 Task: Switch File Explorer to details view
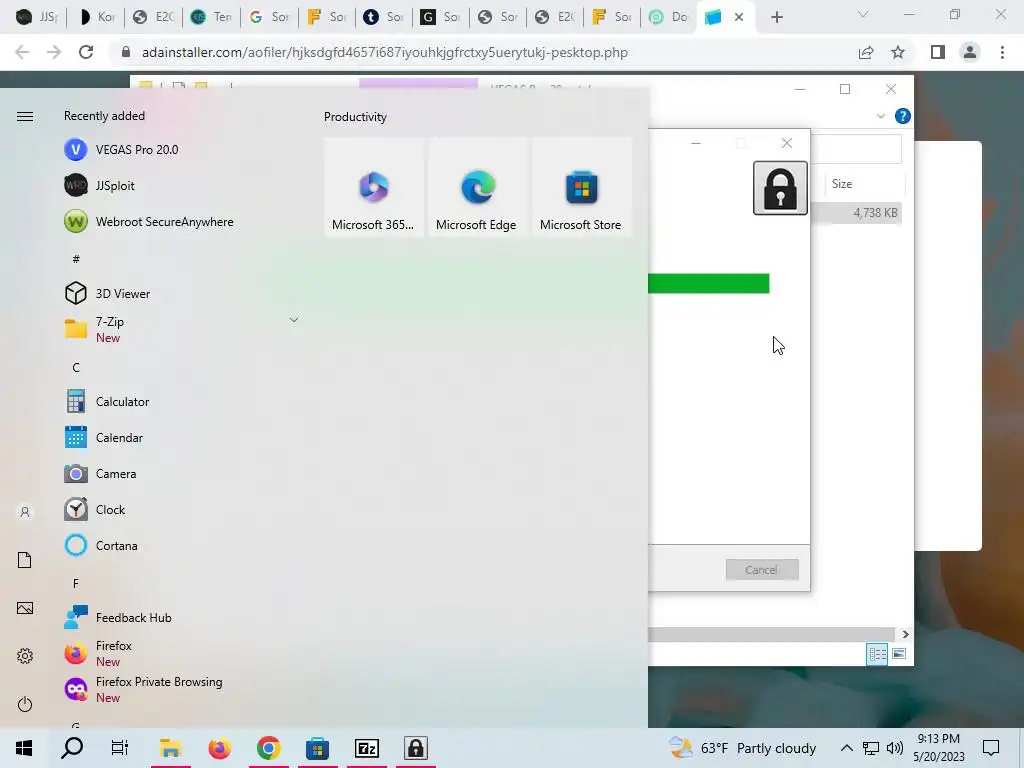(876, 654)
